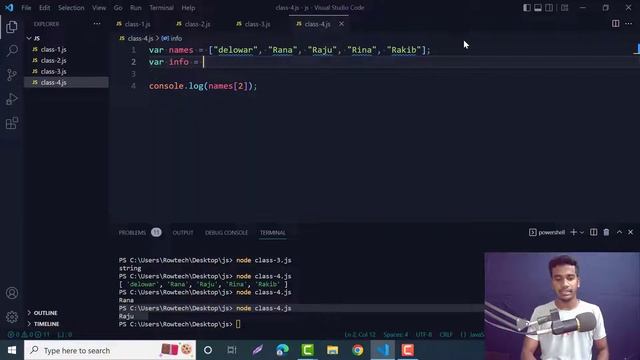This screenshot has height=360, width=640.
Task: Open the Go menu
Action: click(x=118, y=8)
